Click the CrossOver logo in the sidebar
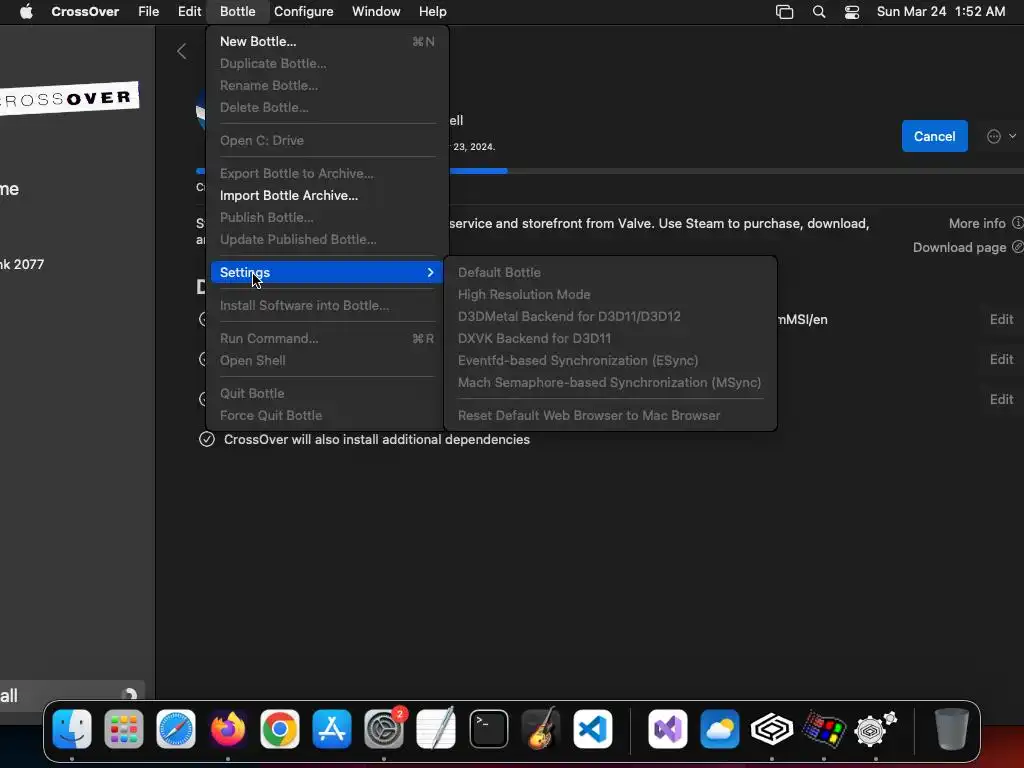The height and width of the screenshot is (768, 1024). pos(69,99)
